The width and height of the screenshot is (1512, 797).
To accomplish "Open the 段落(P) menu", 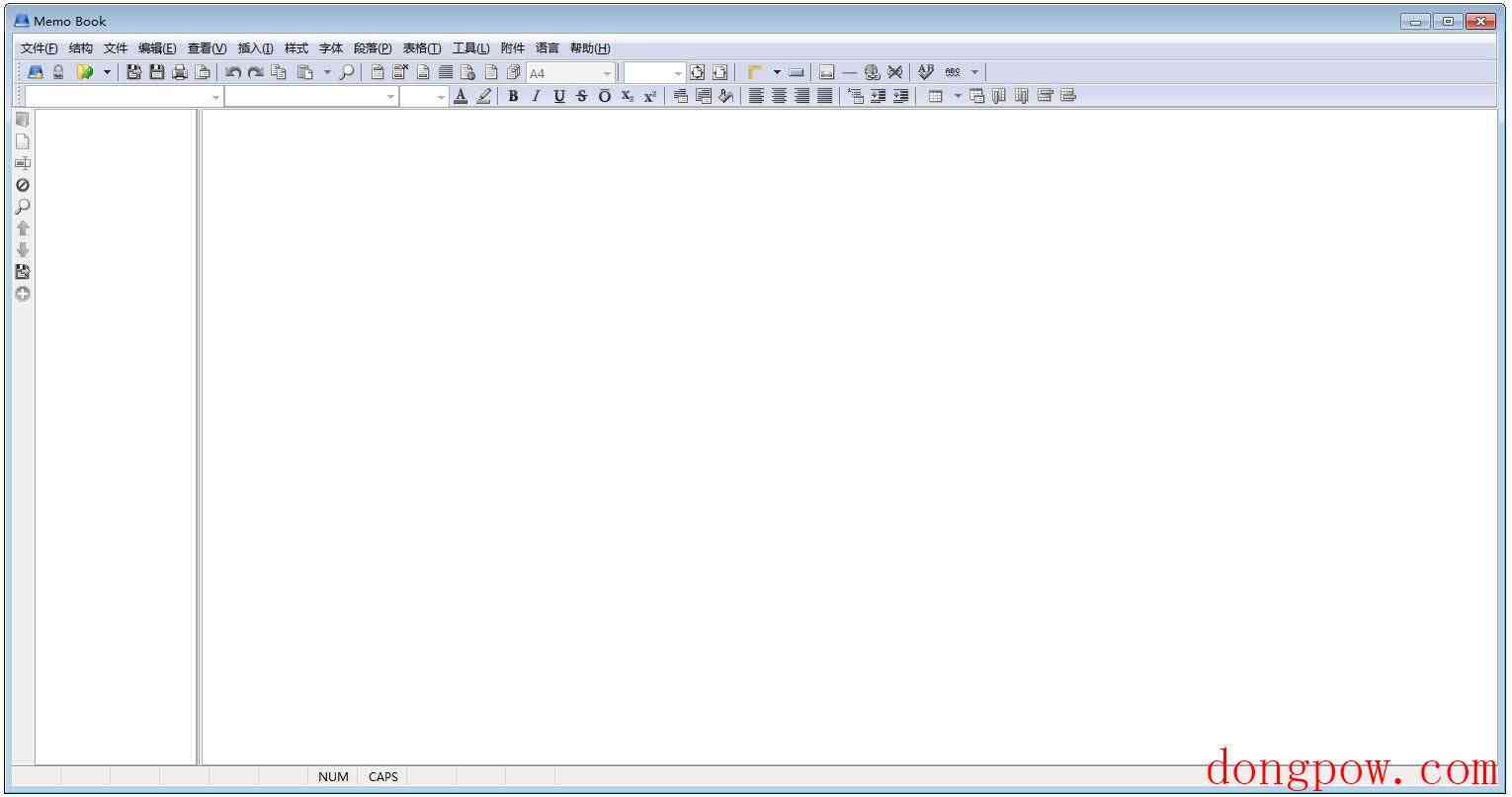I will point(373,48).
